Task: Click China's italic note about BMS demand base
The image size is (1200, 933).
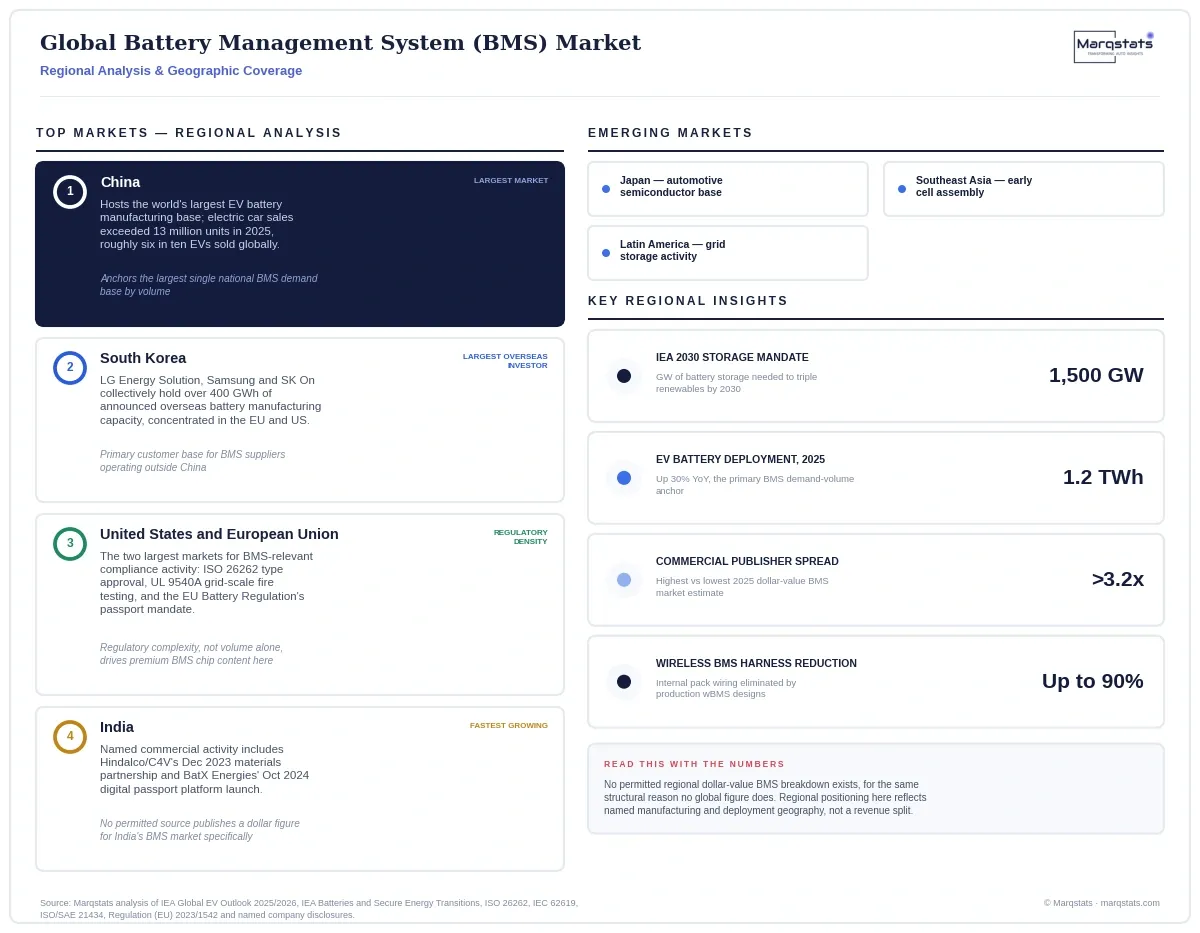Action: coord(209,285)
